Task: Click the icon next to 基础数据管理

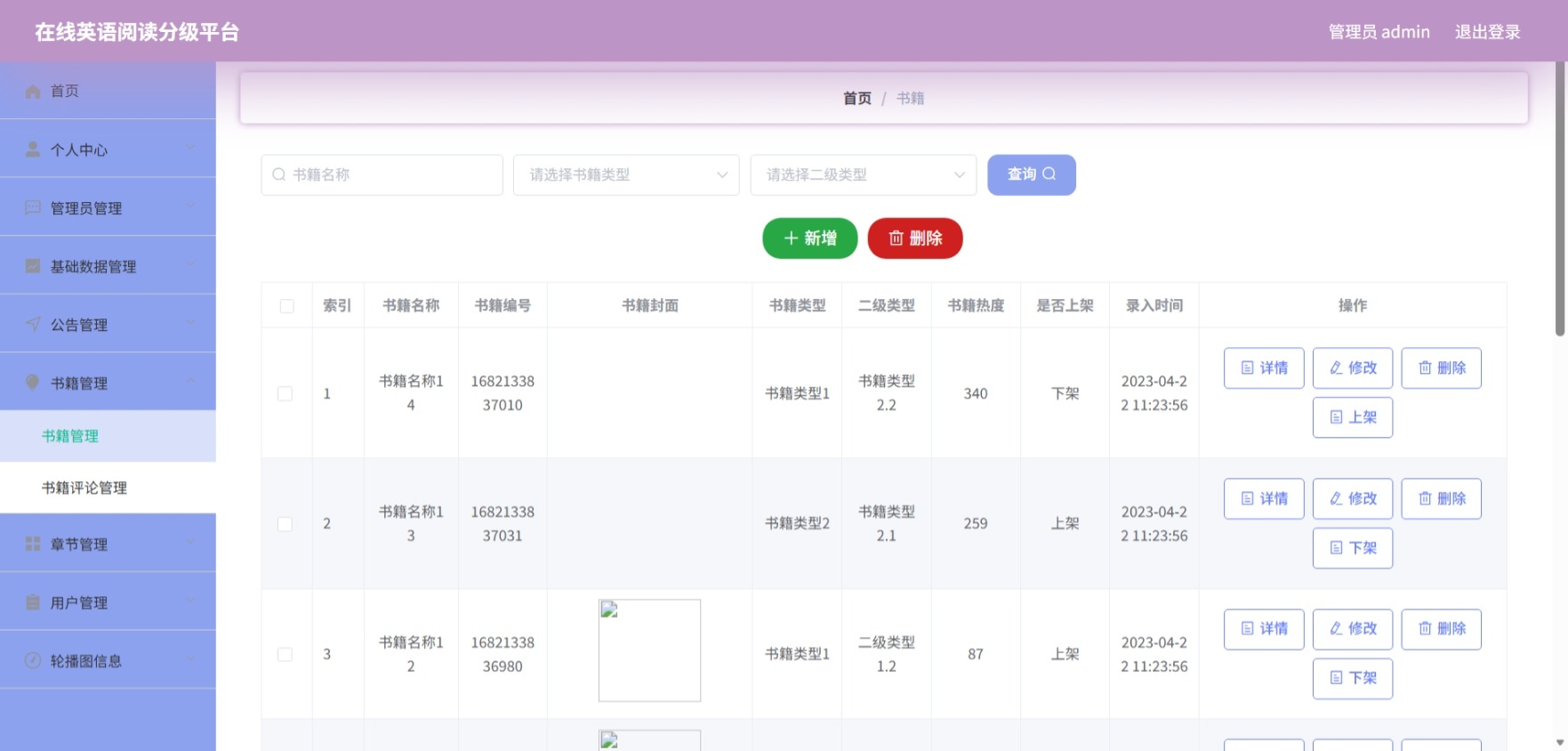Action: pos(33,266)
